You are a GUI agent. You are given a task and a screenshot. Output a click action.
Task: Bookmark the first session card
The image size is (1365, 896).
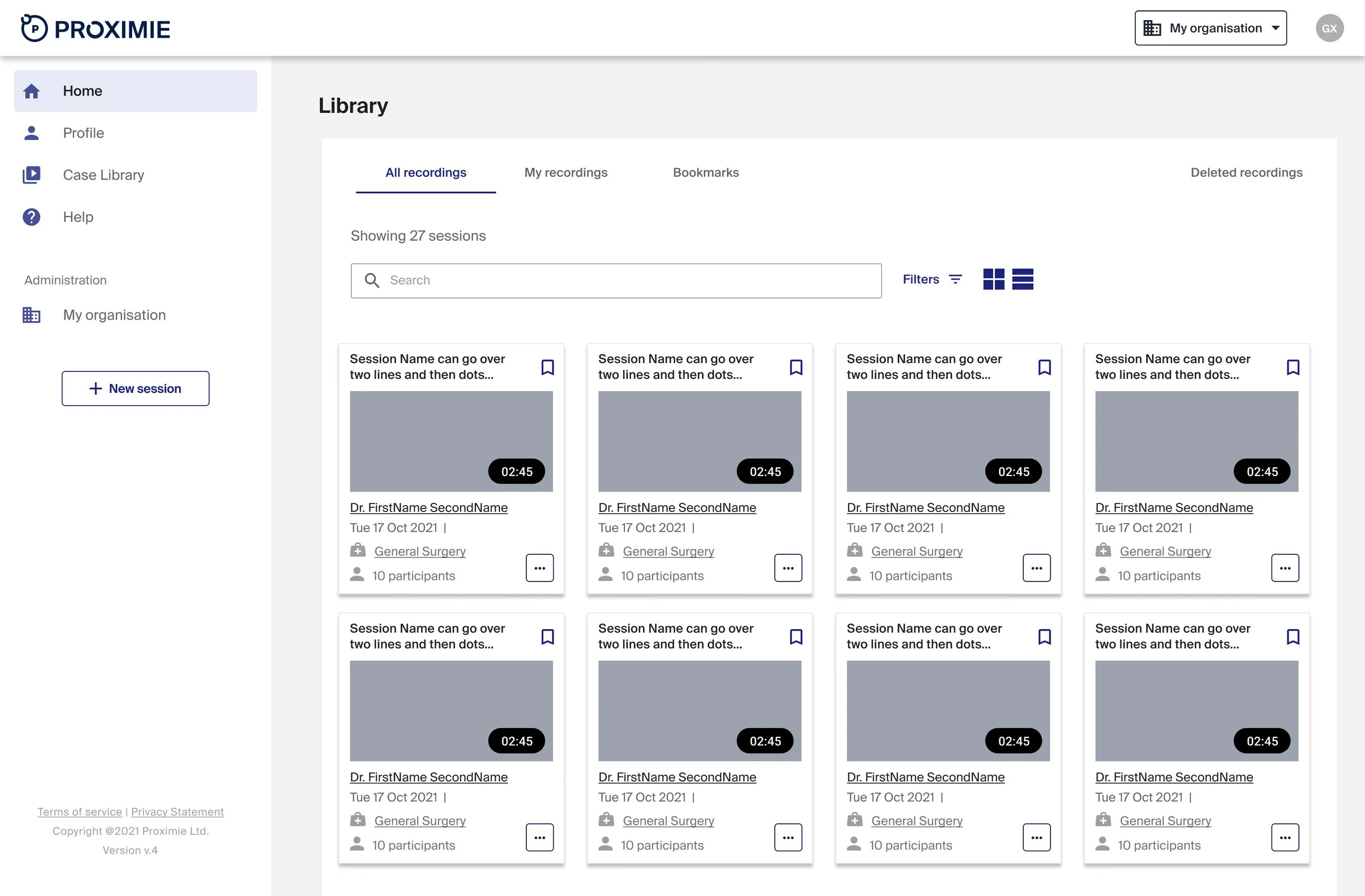(x=547, y=367)
